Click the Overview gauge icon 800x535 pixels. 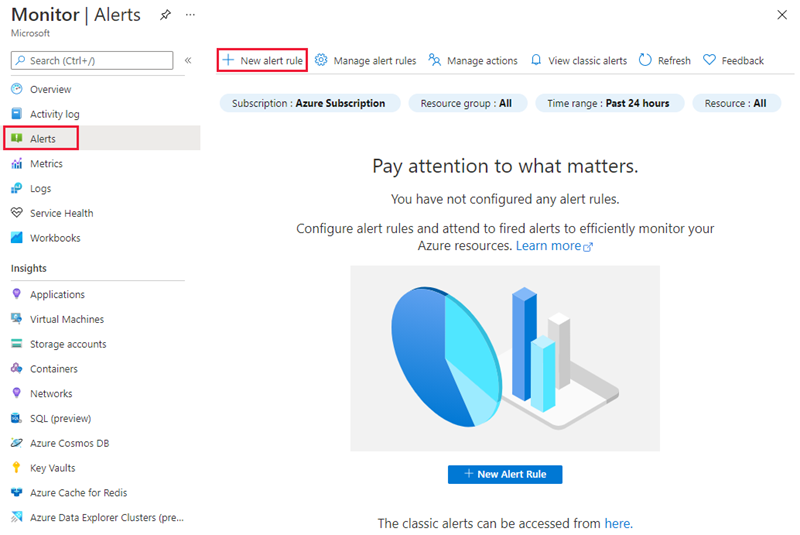(x=17, y=89)
